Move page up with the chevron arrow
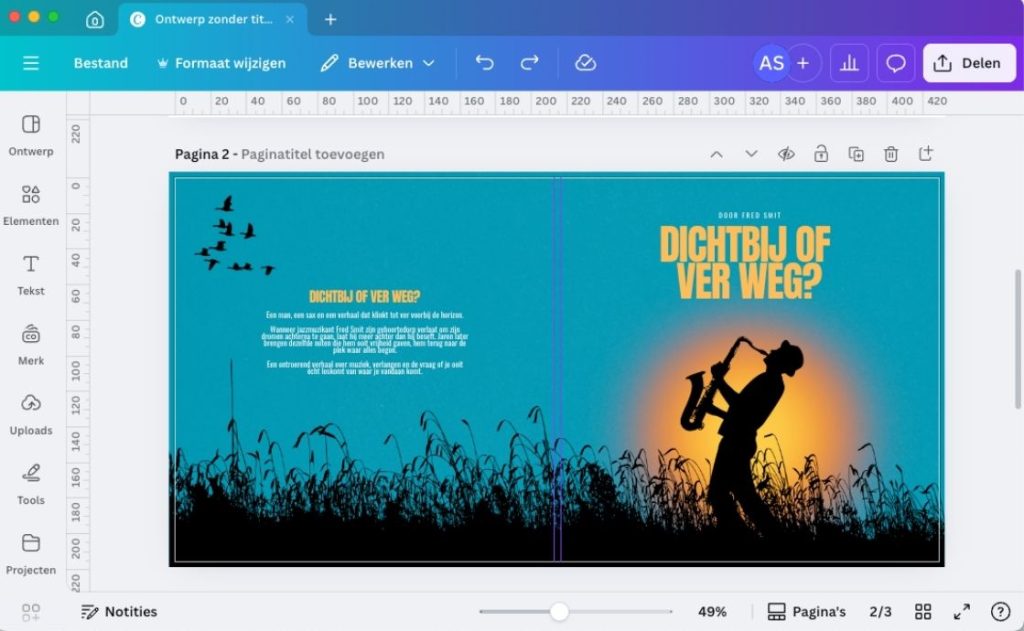This screenshot has height=631, width=1024. [716, 154]
